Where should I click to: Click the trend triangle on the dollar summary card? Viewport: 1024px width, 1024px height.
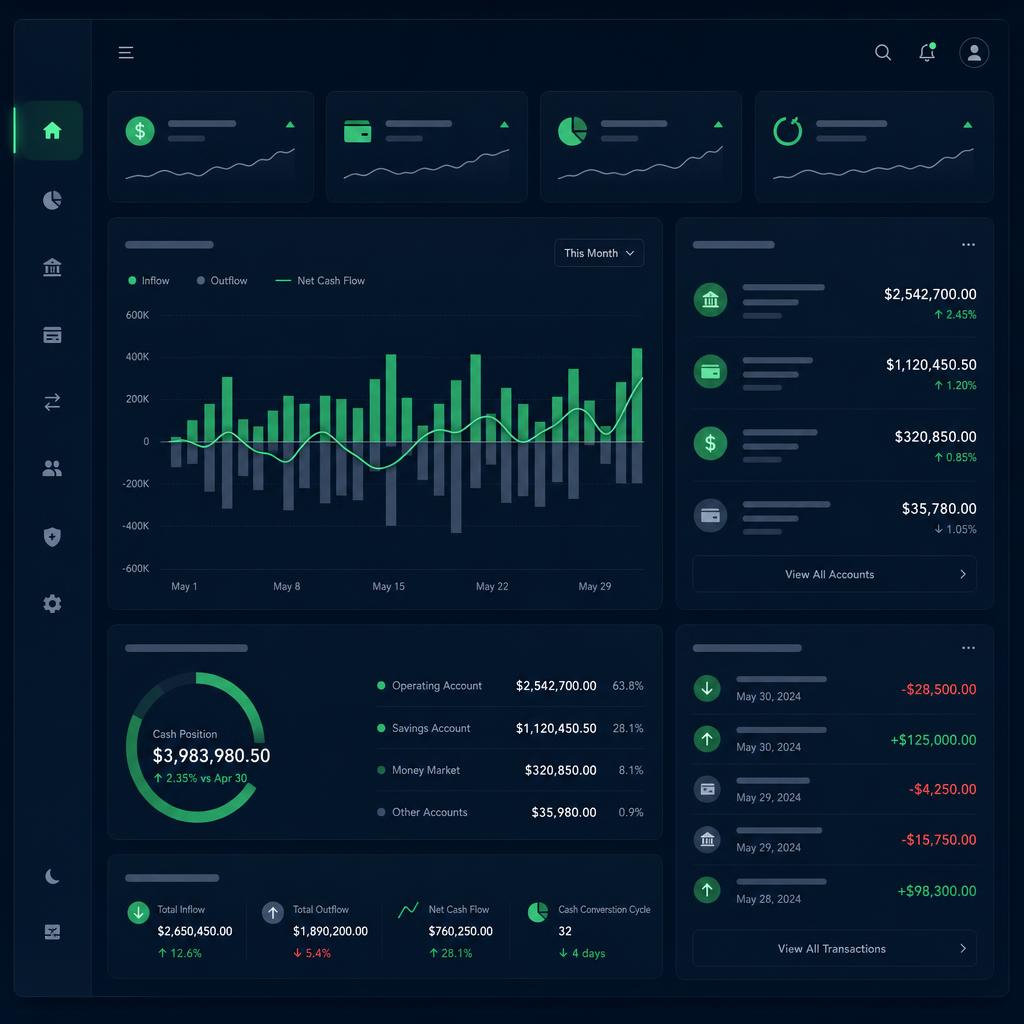coord(290,125)
